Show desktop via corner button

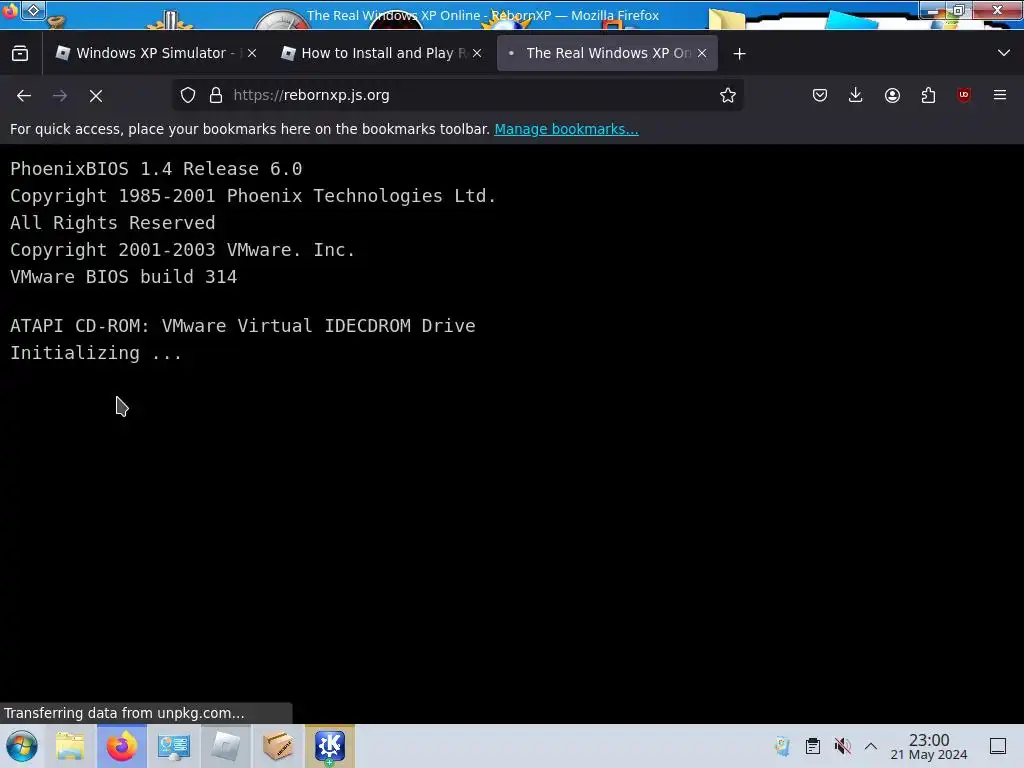pos(998,746)
